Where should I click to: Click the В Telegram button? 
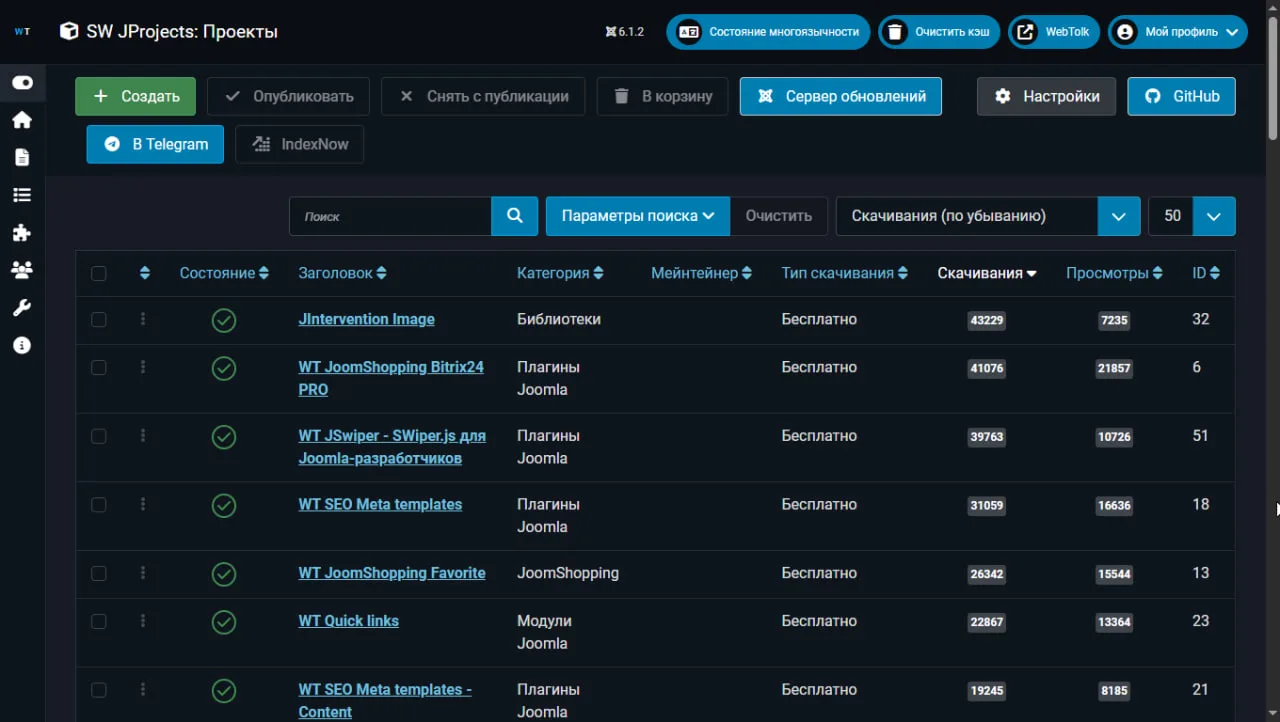coord(155,144)
